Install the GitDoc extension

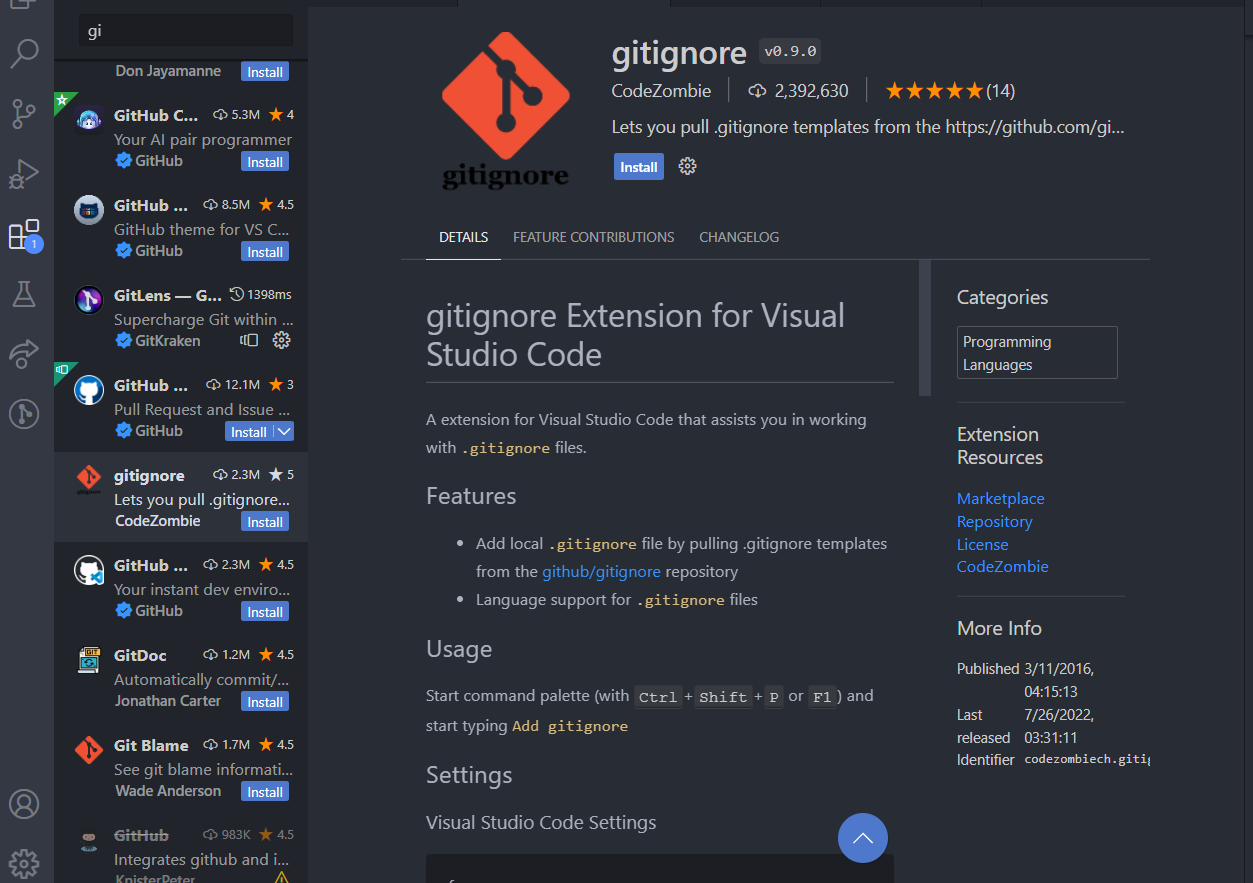tap(265, 701)
